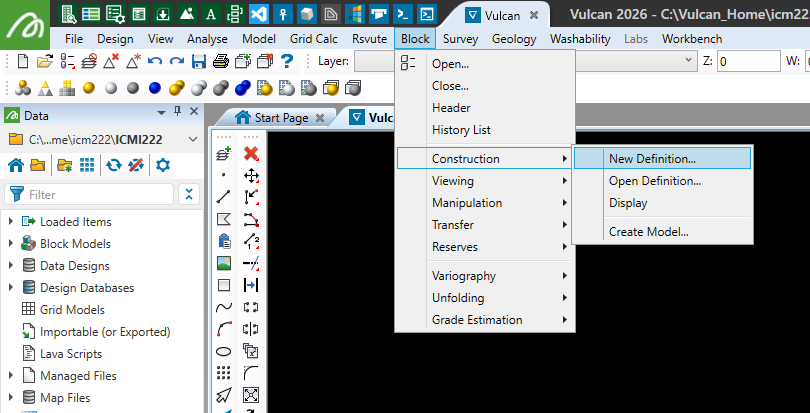Click the refresh icon in Data panel

[114, 165]
